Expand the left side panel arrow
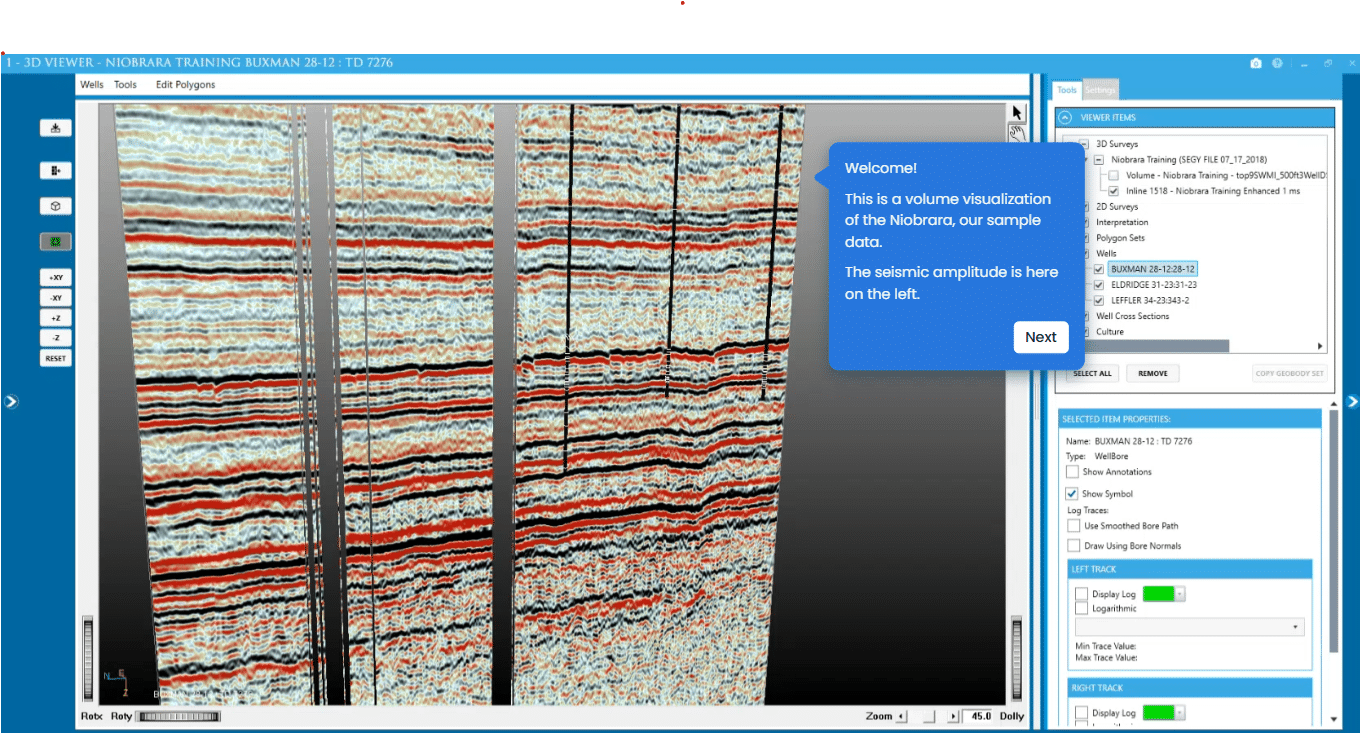The height and width of the screenshot is (733, 1360). (x=10, y=401)
